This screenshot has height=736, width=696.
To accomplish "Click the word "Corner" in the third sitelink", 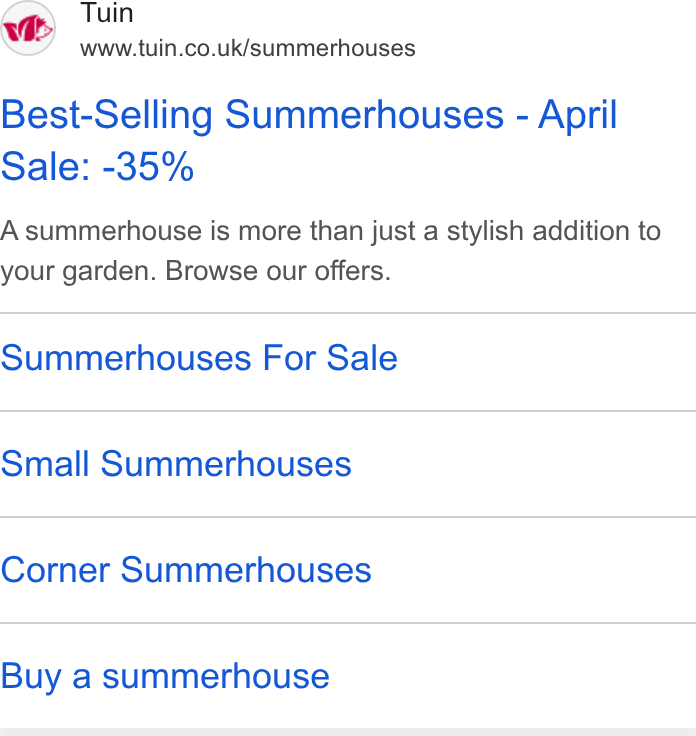I will click(x=55, y=570).
